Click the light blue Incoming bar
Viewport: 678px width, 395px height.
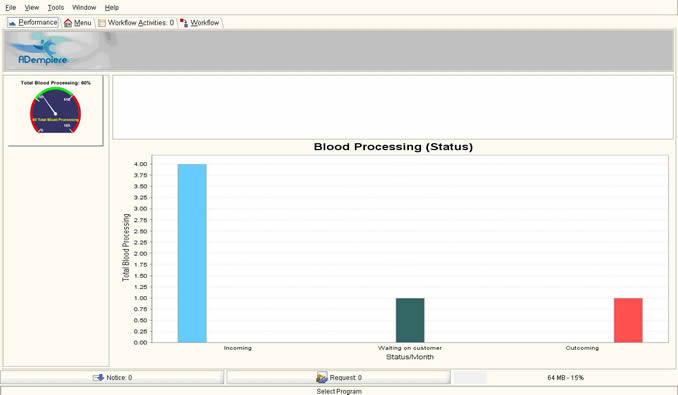pos(192,253)
